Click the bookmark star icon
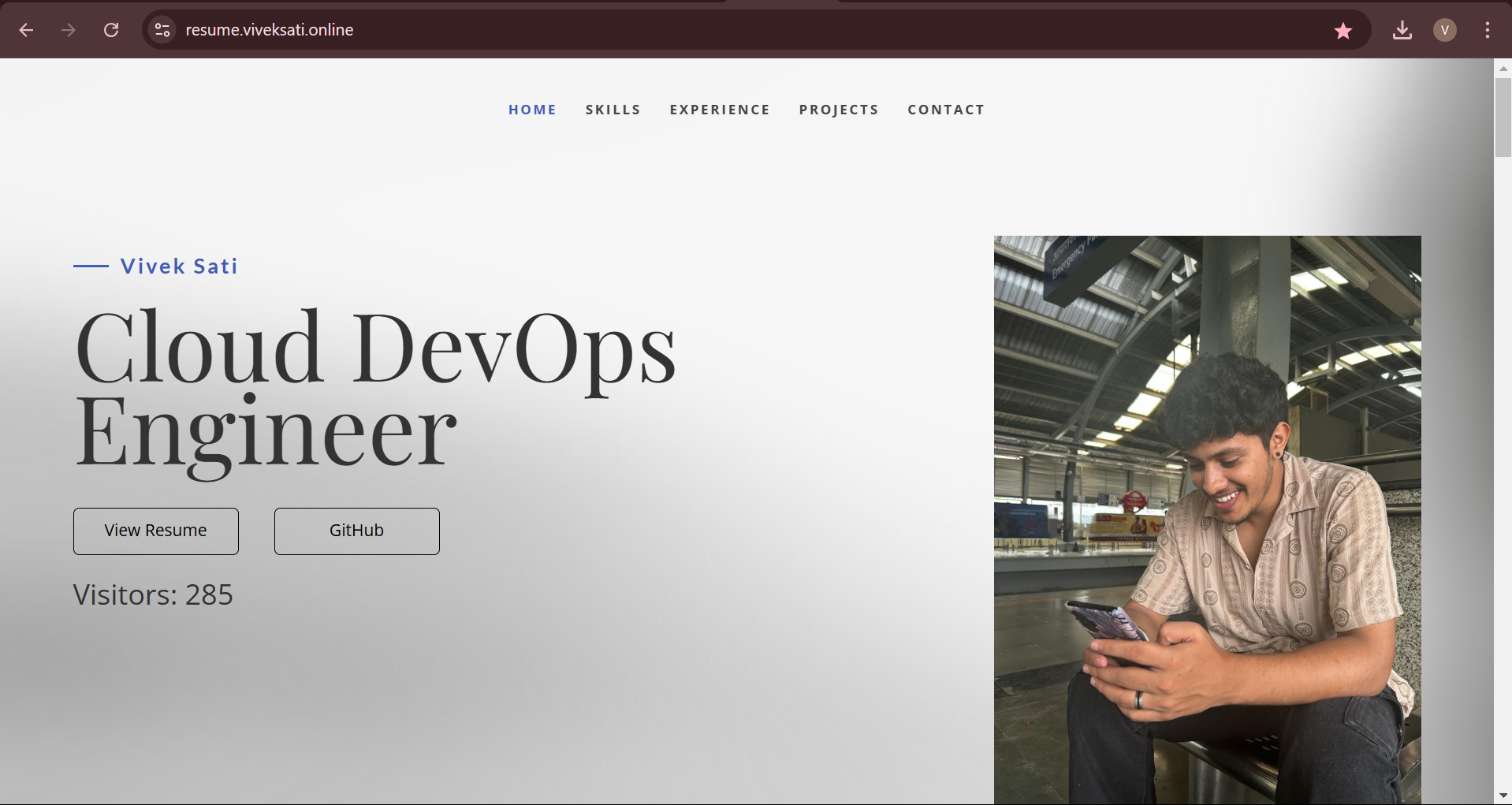The image size is (1512, 805). pos(1343,31)
